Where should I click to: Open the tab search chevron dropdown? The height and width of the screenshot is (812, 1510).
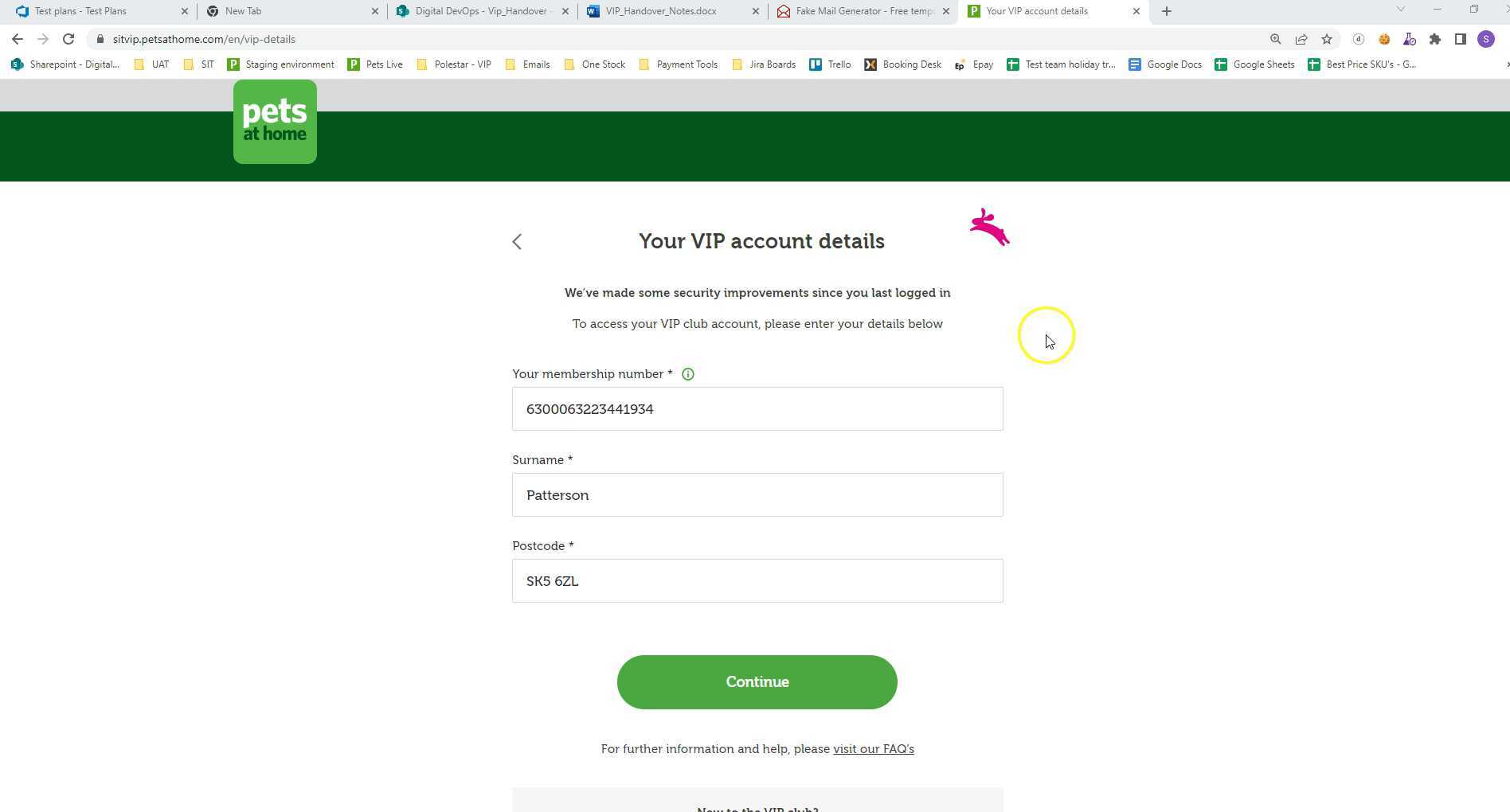click(x=1401, y=9)
